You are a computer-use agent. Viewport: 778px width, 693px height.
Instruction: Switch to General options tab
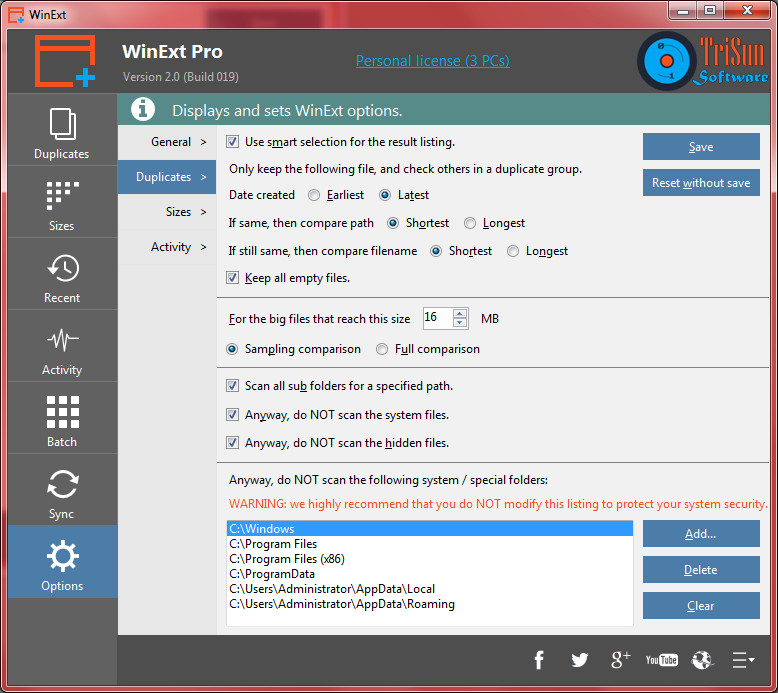[167, 142]
